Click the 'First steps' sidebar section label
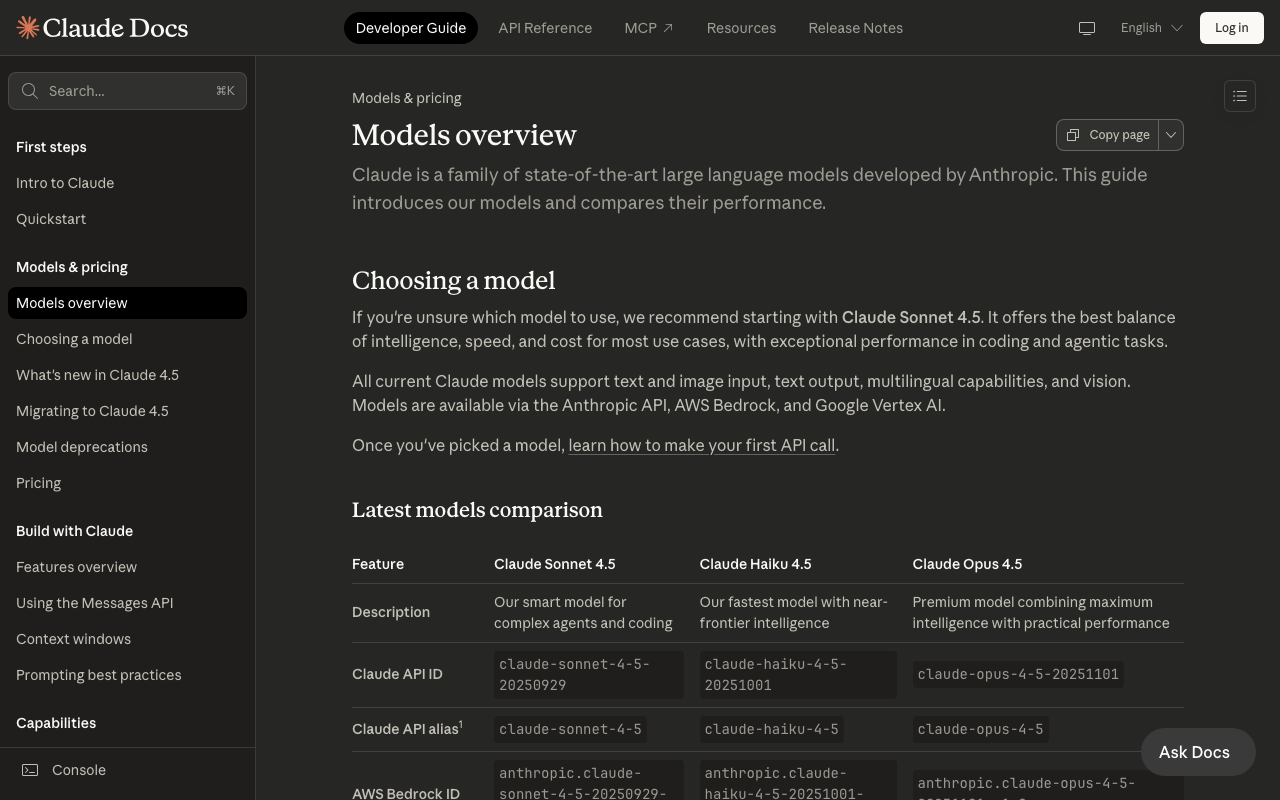 click(x=51, y=147)
